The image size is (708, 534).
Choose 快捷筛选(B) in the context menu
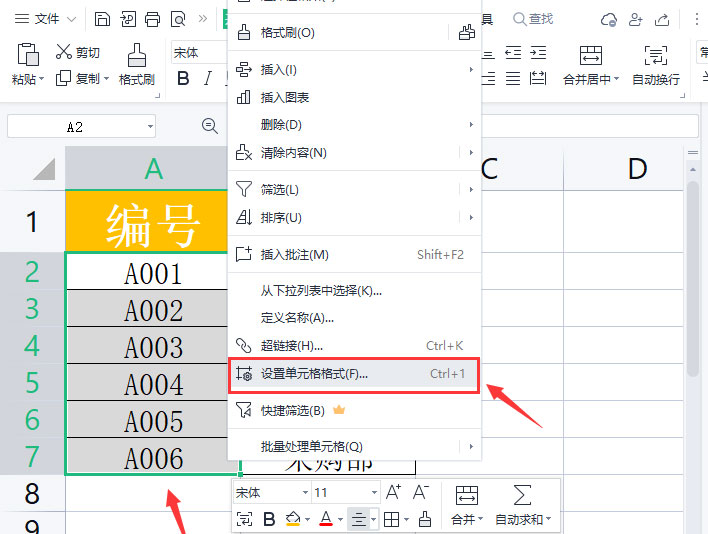354,410
